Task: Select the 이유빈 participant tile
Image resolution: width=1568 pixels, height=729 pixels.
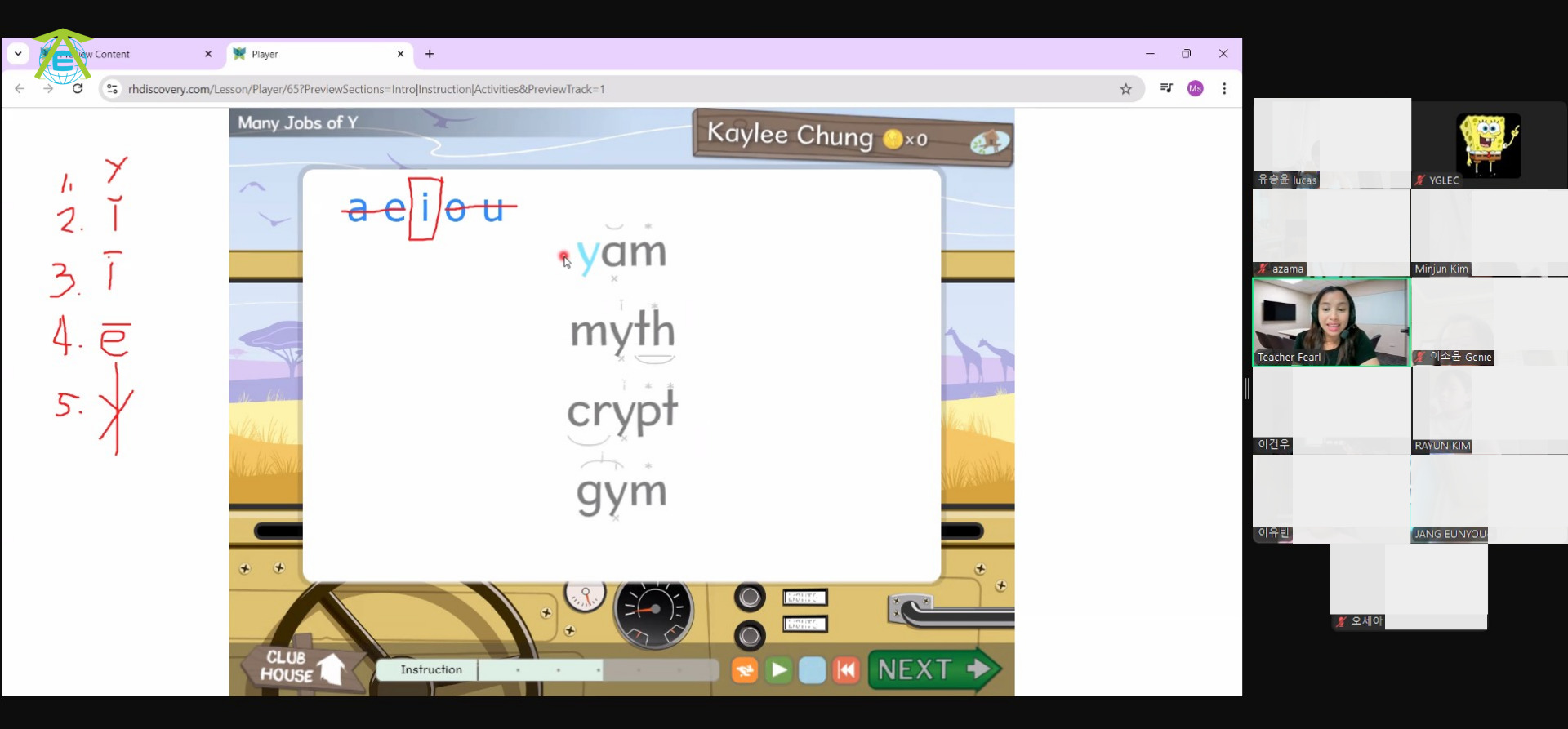Action: (1332, 499)
